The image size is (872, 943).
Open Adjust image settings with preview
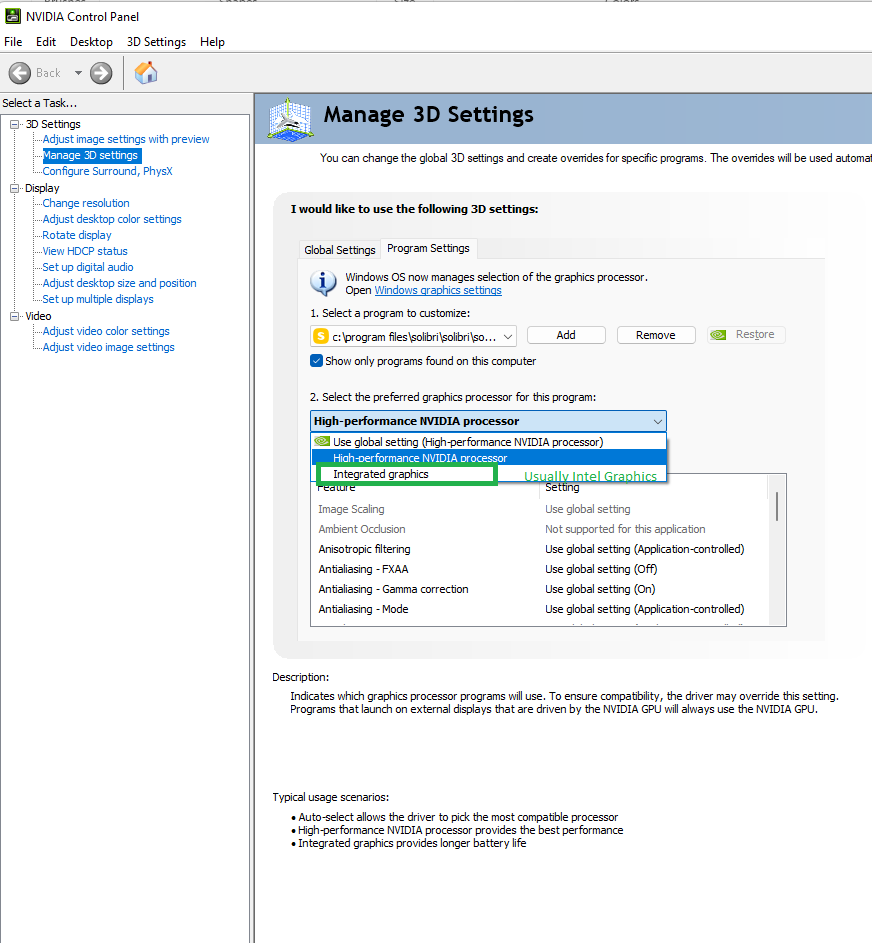tap(126, 139)
